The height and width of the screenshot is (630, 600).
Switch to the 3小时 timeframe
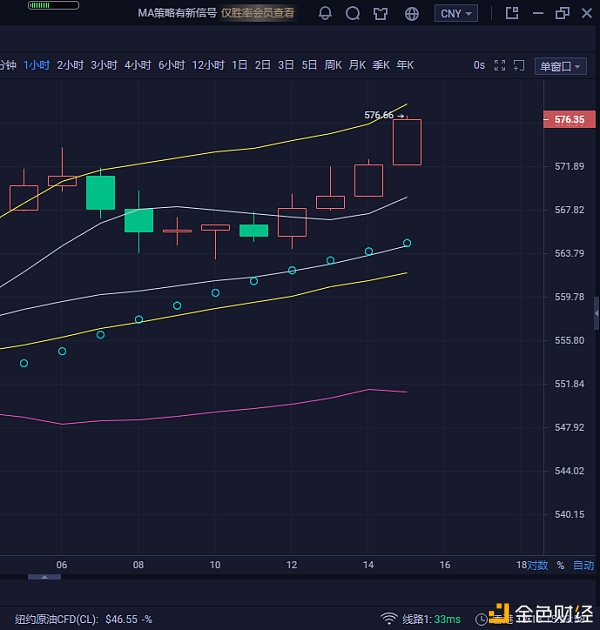tap(104, 65)
